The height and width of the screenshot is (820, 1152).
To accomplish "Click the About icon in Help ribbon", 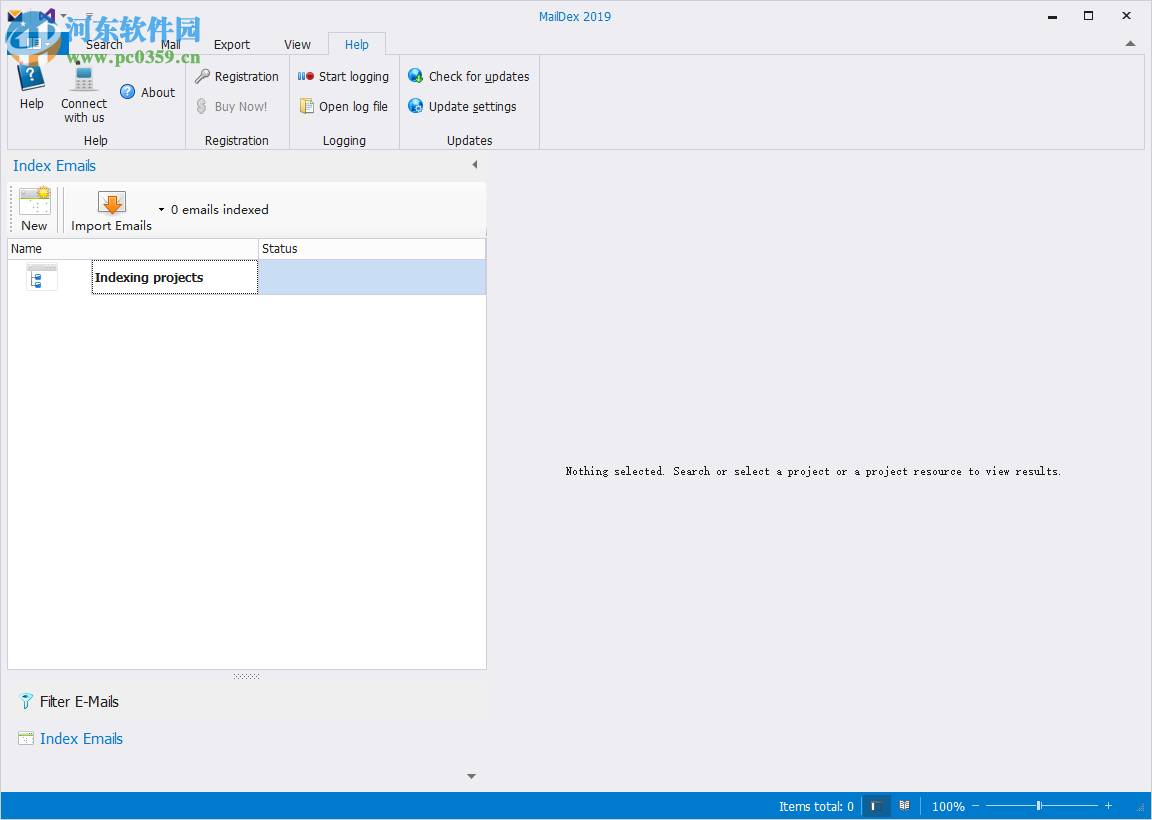I will tap(147, 91).
